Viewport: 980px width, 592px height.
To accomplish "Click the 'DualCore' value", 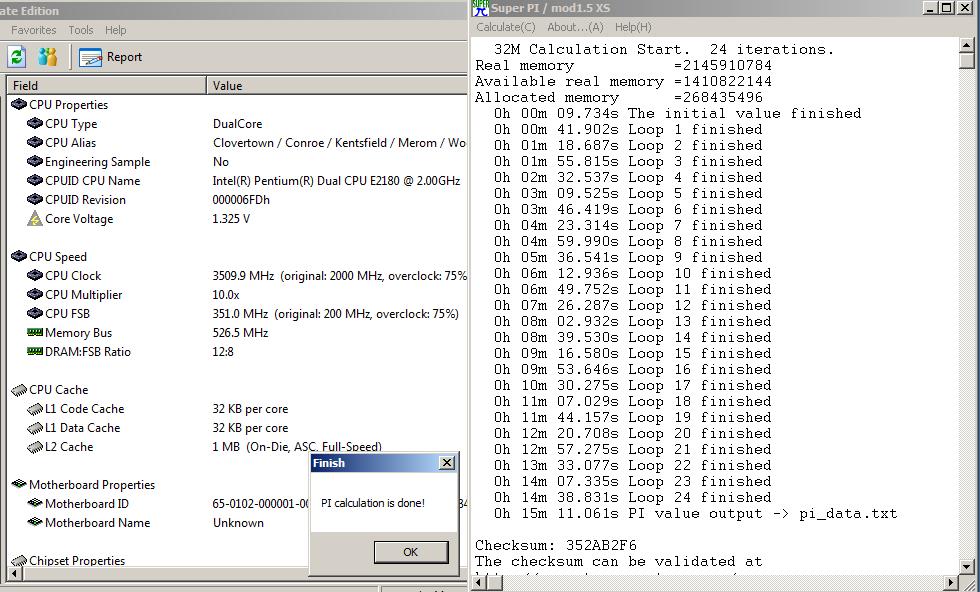I will click(238, 124).
